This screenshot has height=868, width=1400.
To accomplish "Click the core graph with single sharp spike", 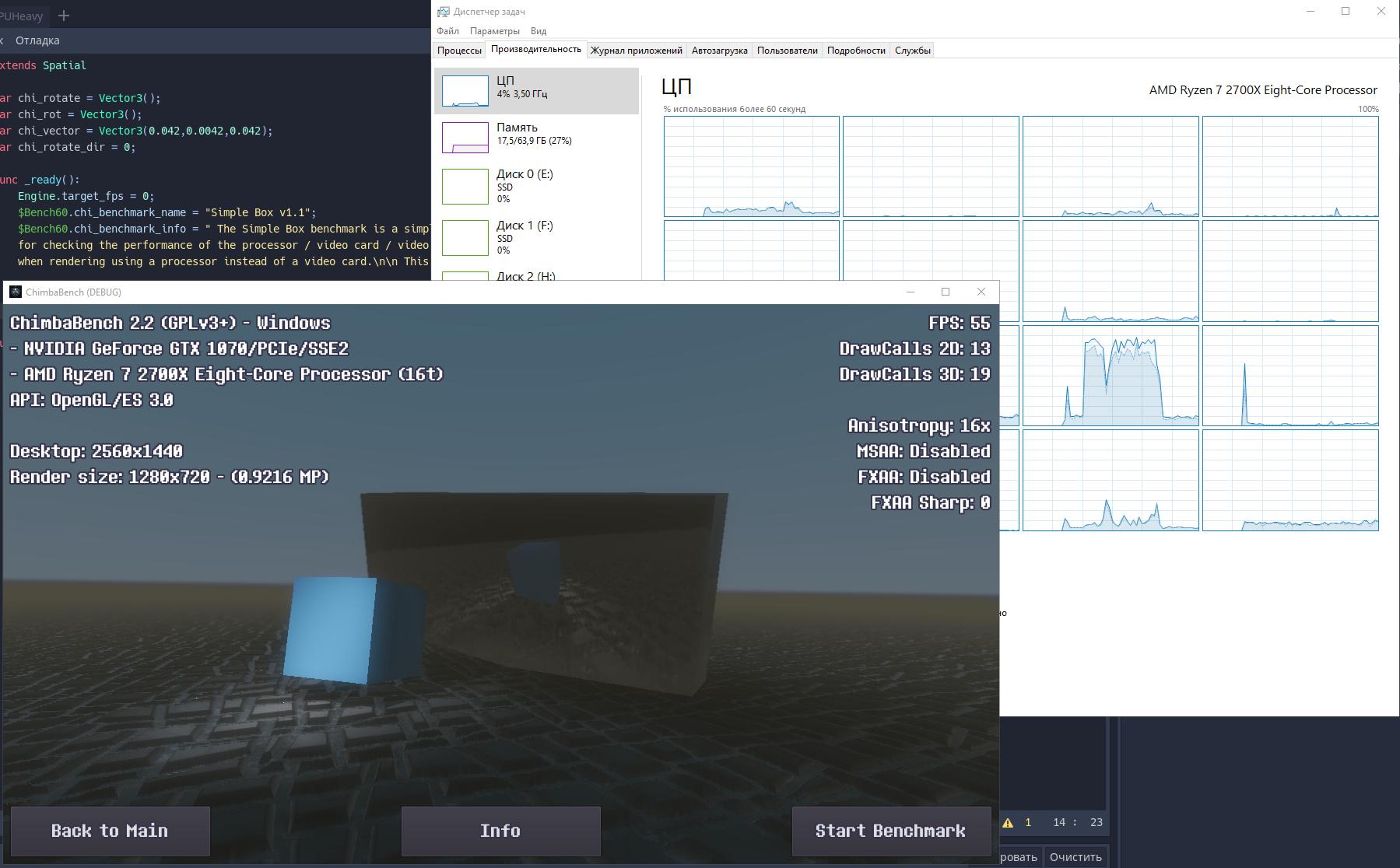I will 1290,376.
